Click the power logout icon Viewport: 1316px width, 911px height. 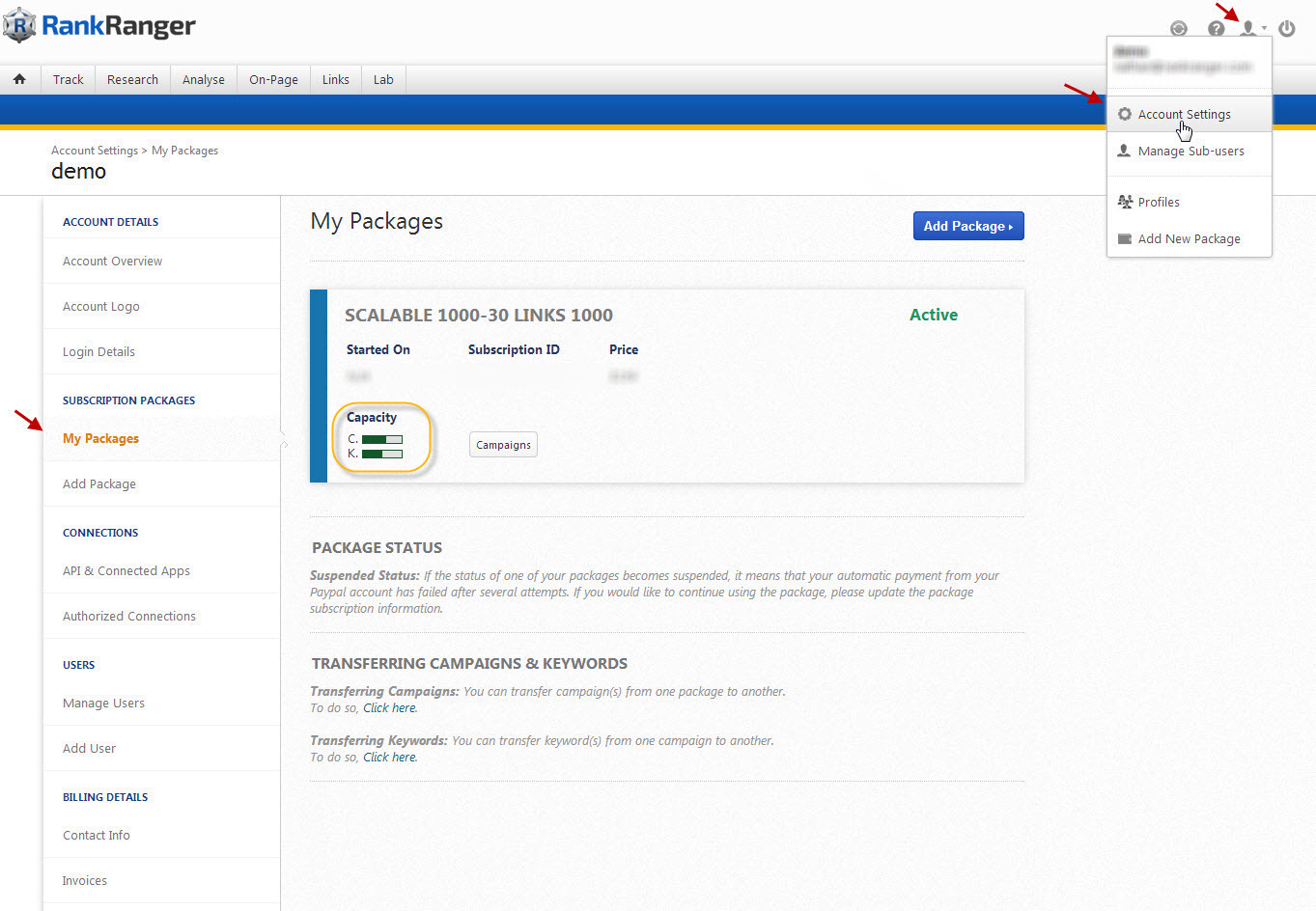coord(1286,29)
